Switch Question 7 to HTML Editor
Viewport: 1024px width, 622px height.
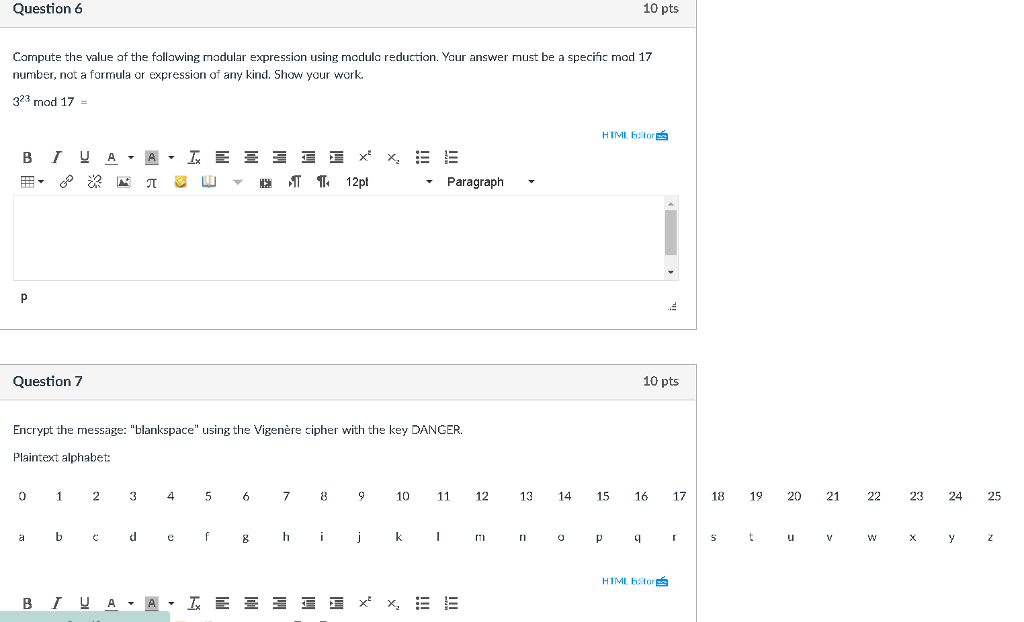coord(635,581)
